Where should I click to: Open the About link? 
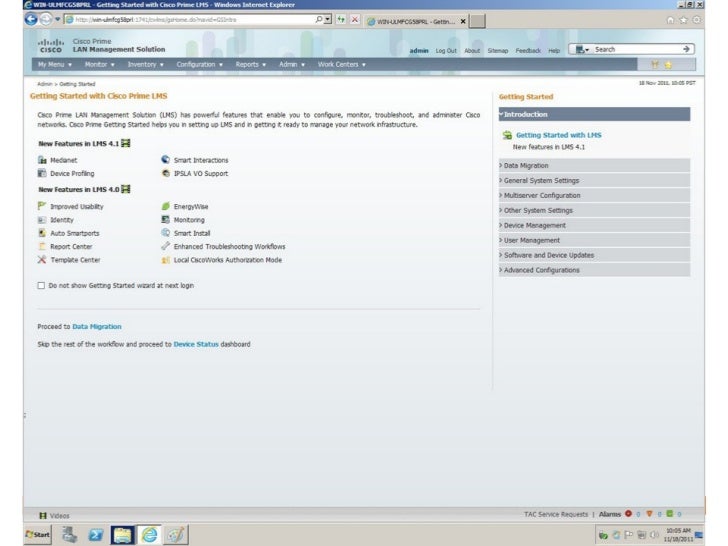pyautogui.click(x=472, y=51)
